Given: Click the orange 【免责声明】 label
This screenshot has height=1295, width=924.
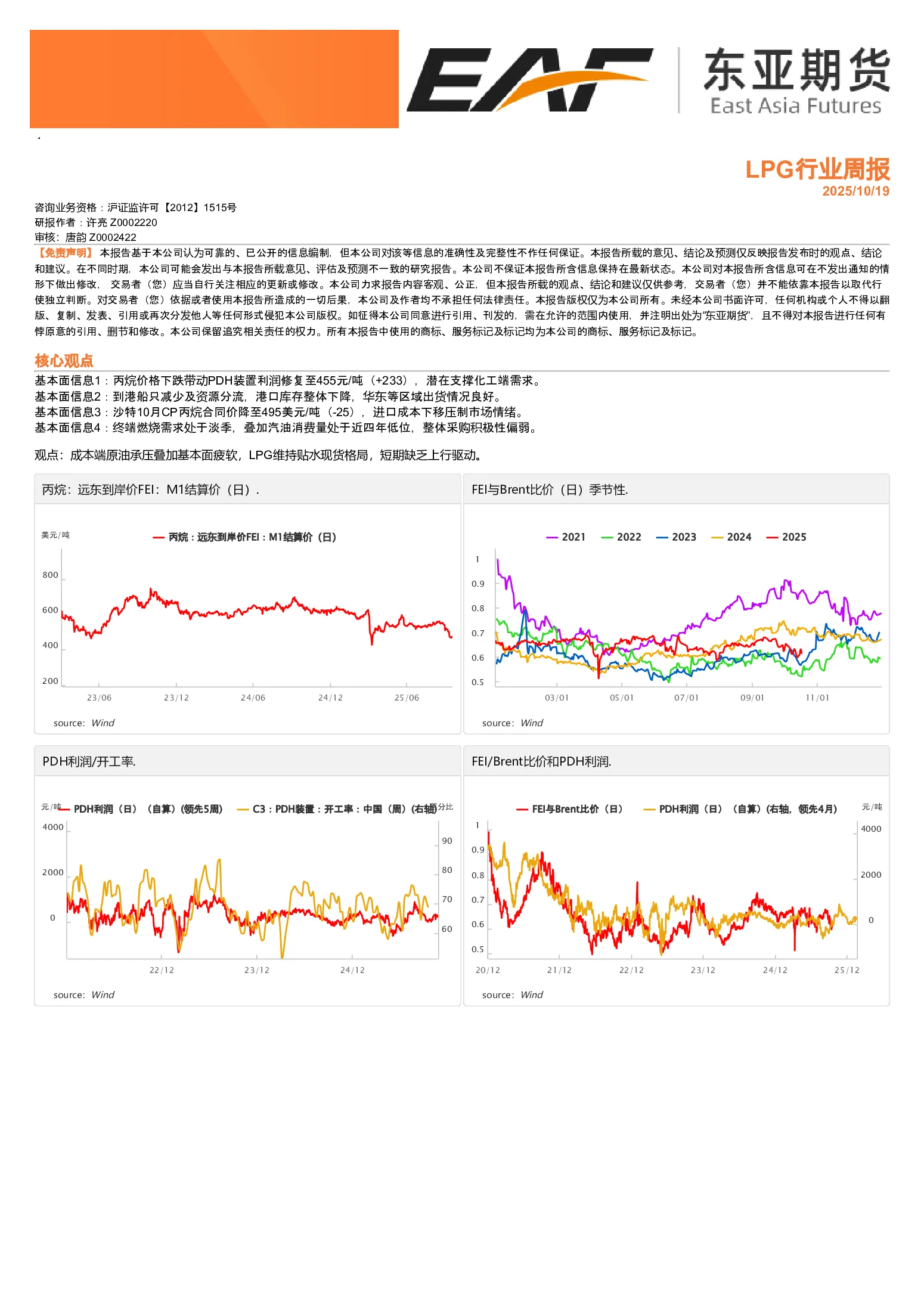Looking at the screenshot, I should (65, 253).
